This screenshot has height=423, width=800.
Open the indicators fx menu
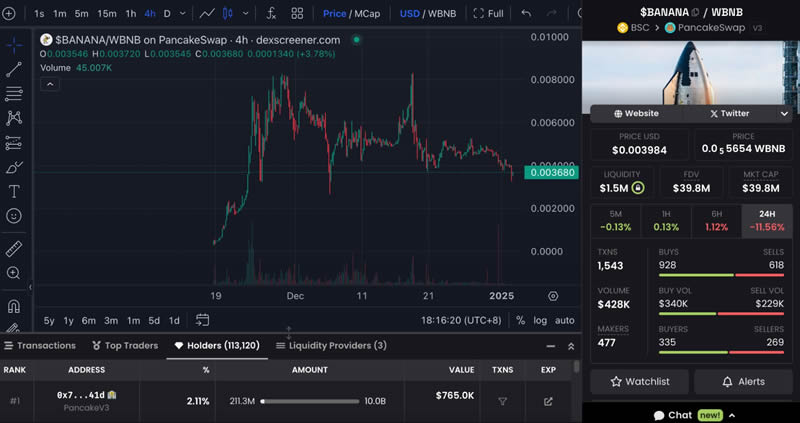273,14
